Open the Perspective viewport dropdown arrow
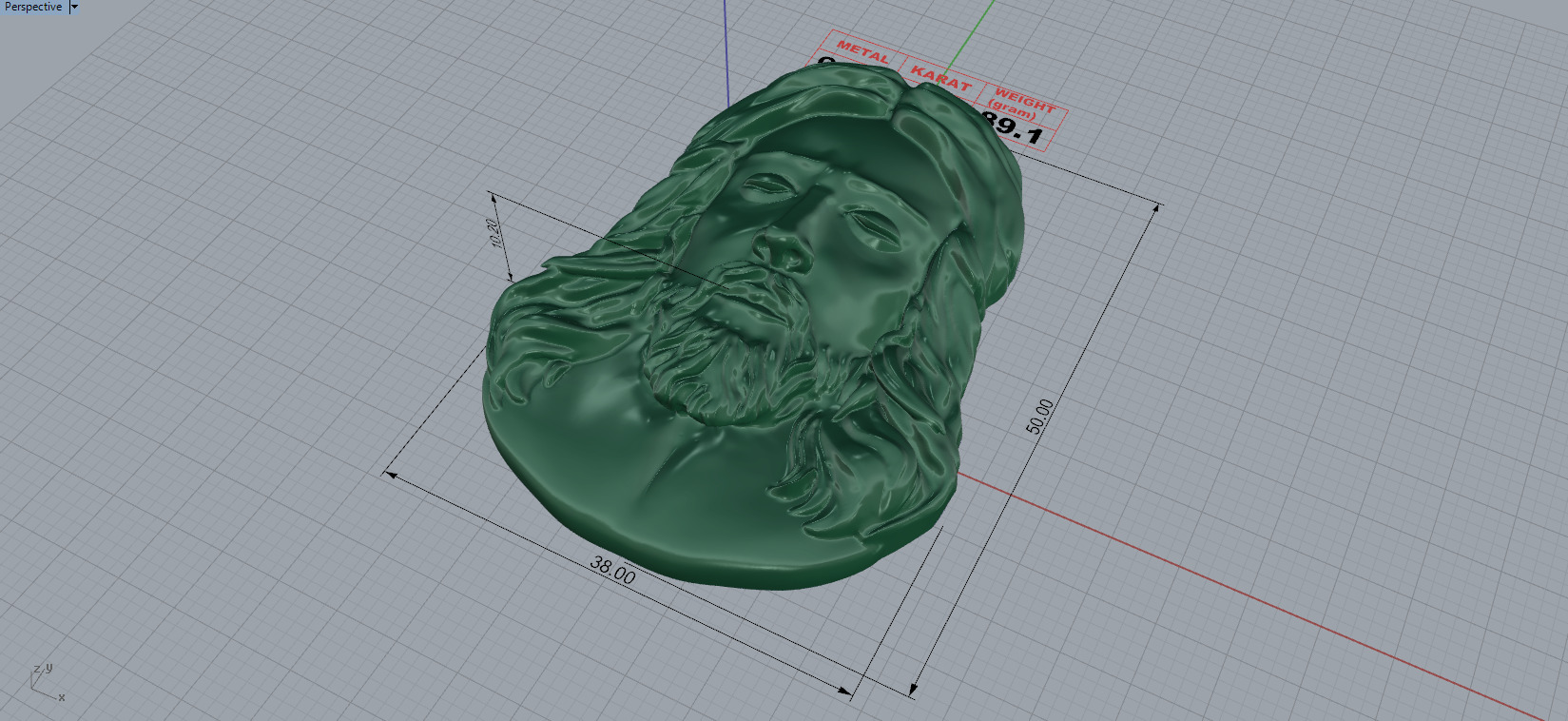This screenshot has height=721, width=1568. (74, 7)
